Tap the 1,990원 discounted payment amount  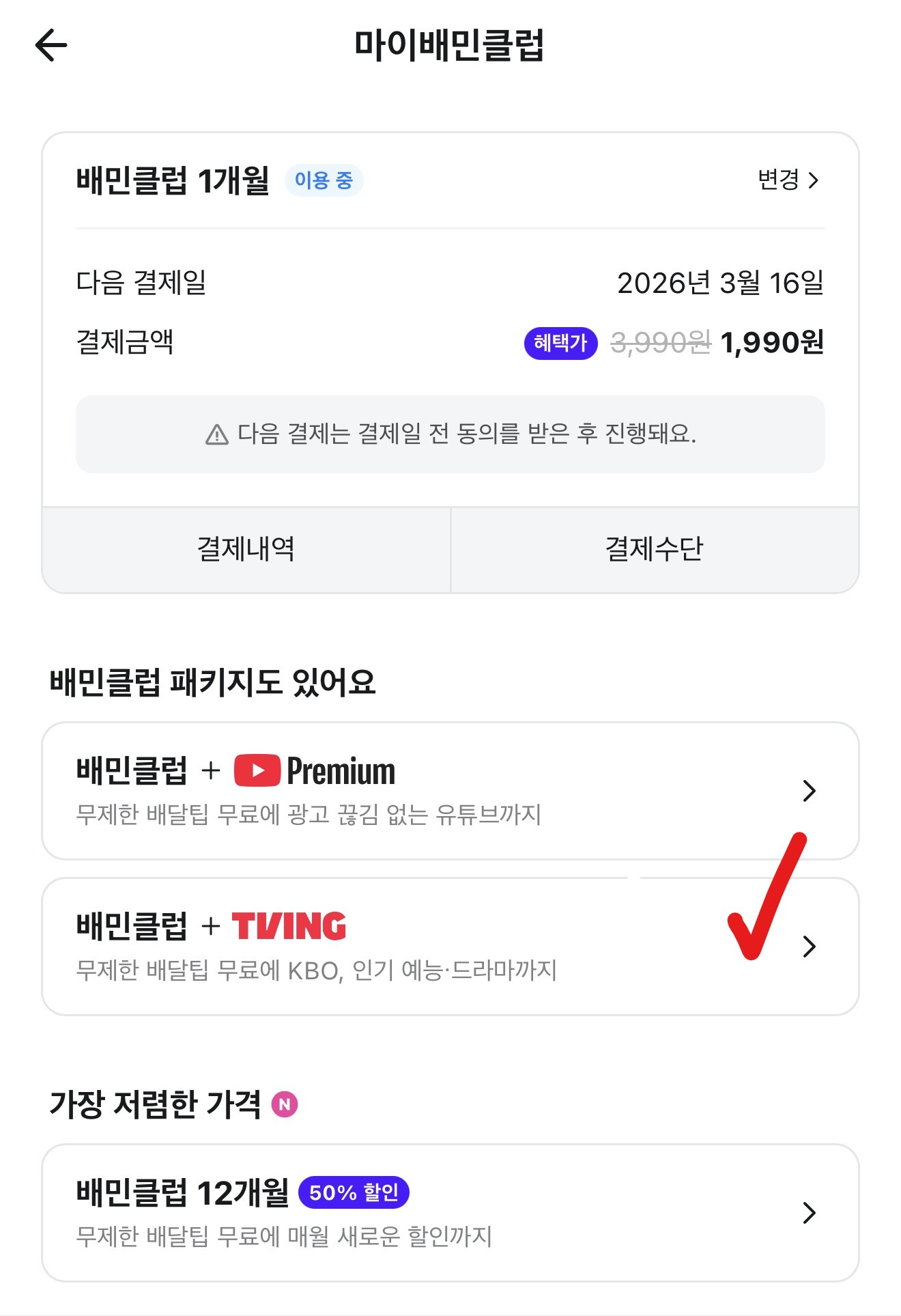(772, 343)
